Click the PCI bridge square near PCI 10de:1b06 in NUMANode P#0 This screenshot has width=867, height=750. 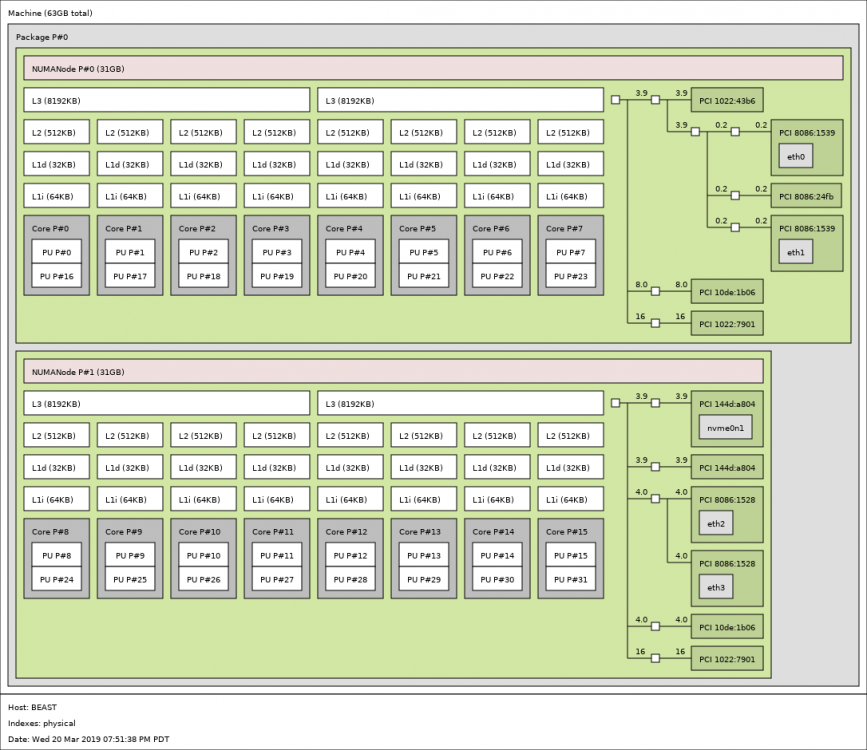coord(655,291)
